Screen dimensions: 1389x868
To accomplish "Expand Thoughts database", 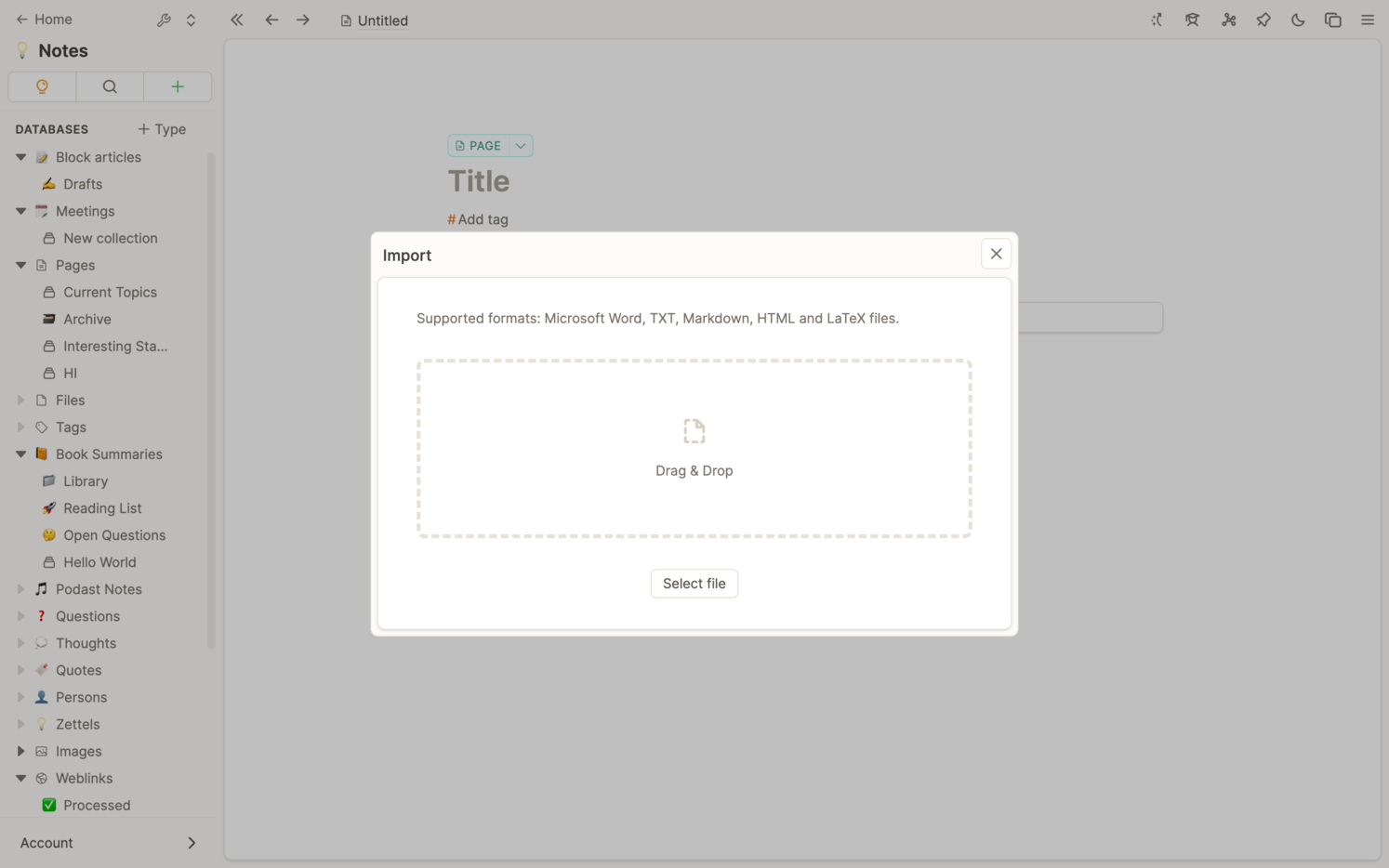I will tap(20, 642).
